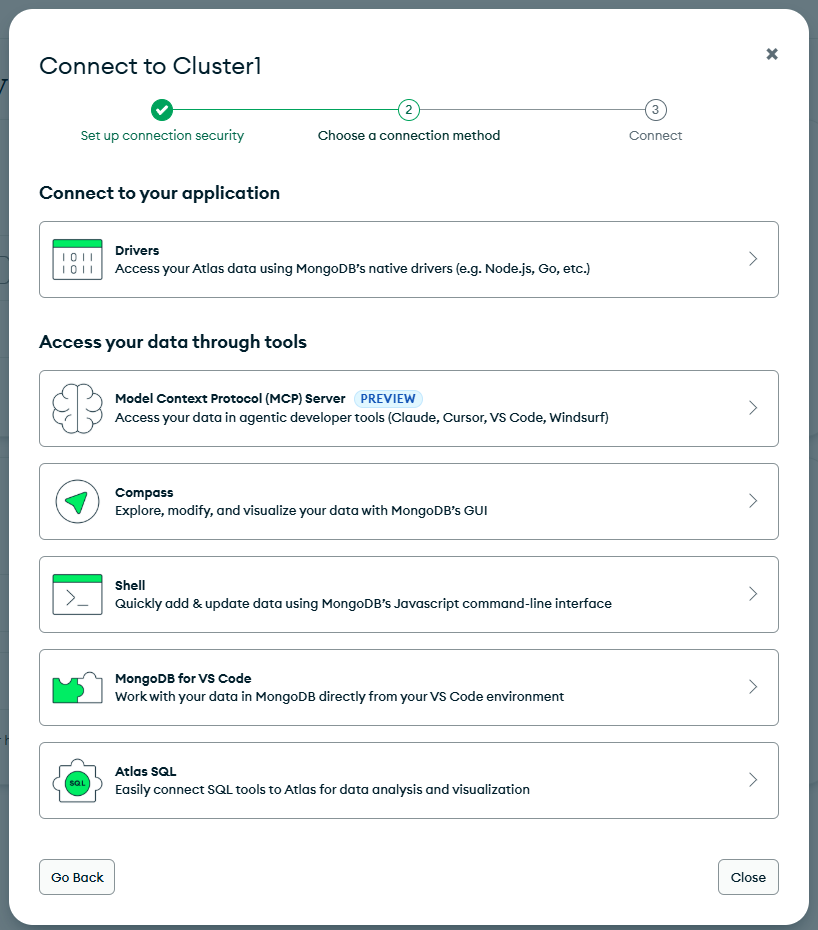The height and width of the screenshot is (930, 818).
Task: Click the PREVIEW badge on MCP Server
Action: coord(388,398)
